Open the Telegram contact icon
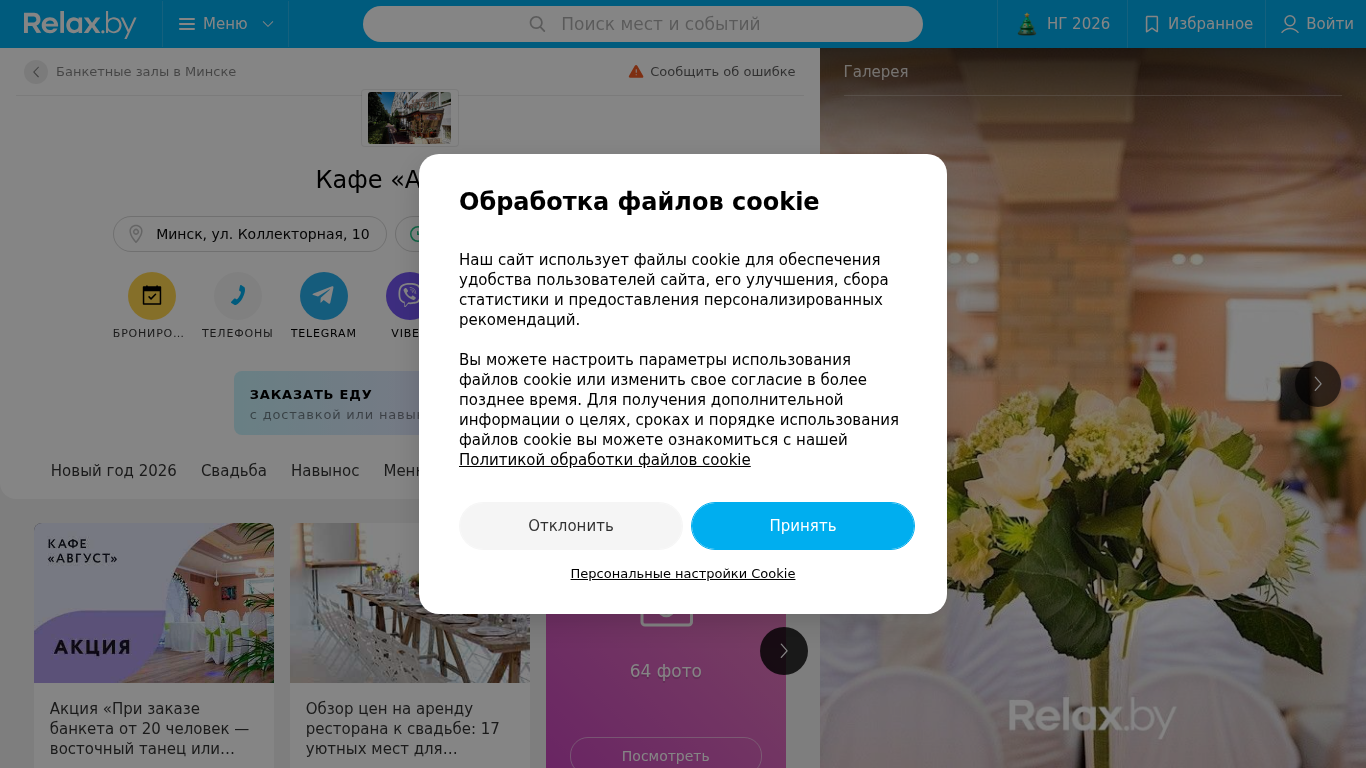The height and width of the screenshot is (768, 1366). (x=324, y=296)
